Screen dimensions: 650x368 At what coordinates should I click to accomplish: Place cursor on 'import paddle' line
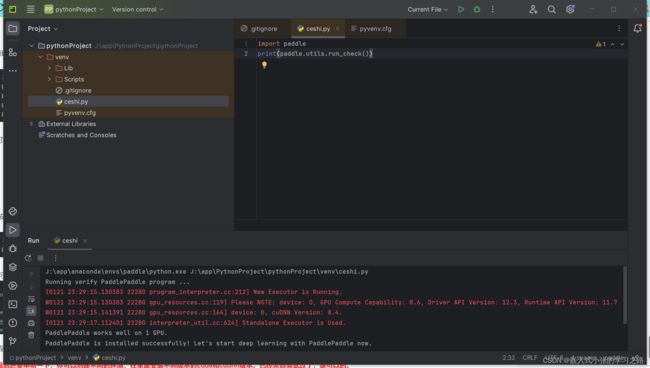282,44
